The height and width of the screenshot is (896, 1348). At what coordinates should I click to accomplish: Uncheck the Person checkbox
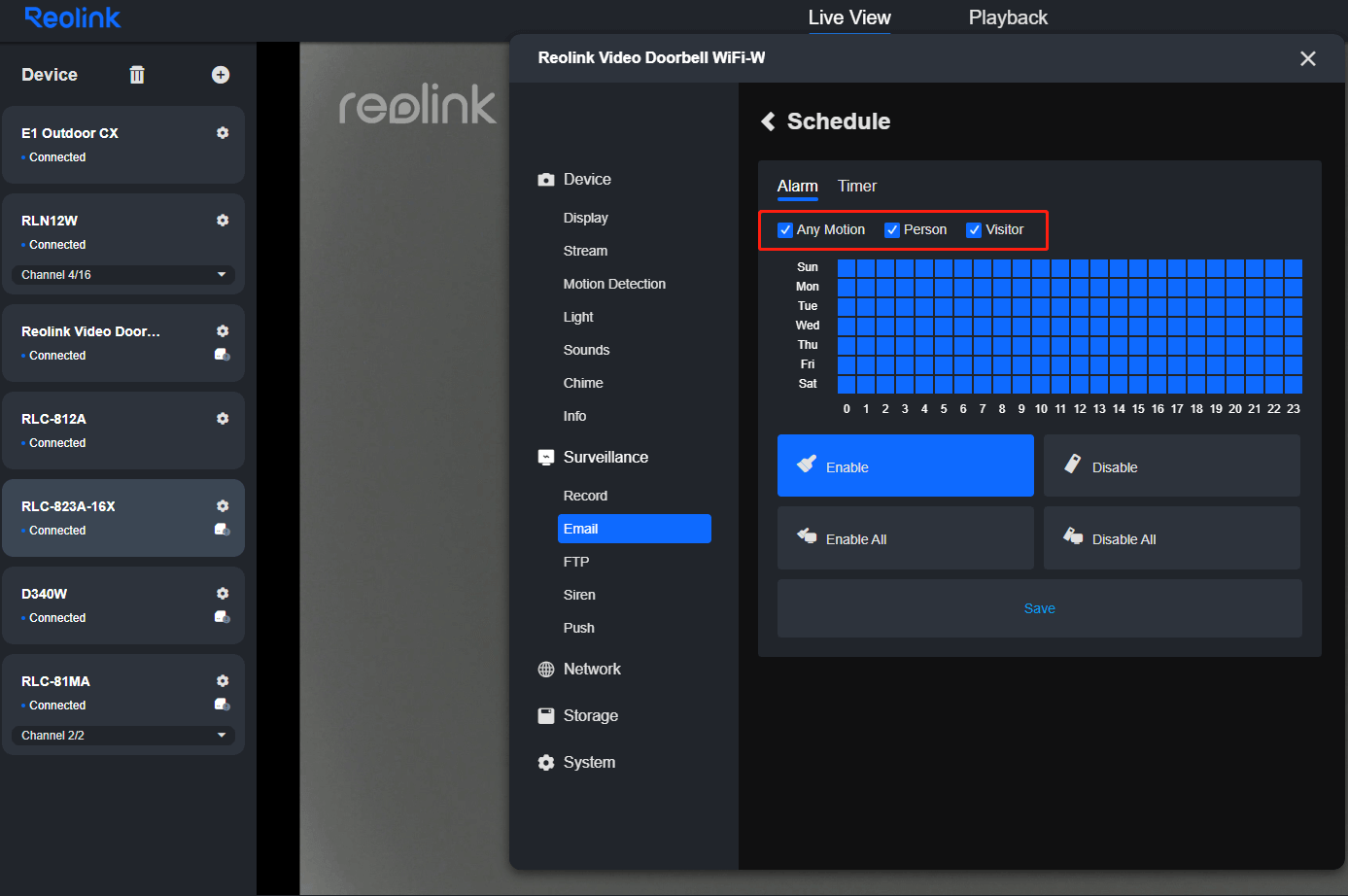[x=892, y=230]
